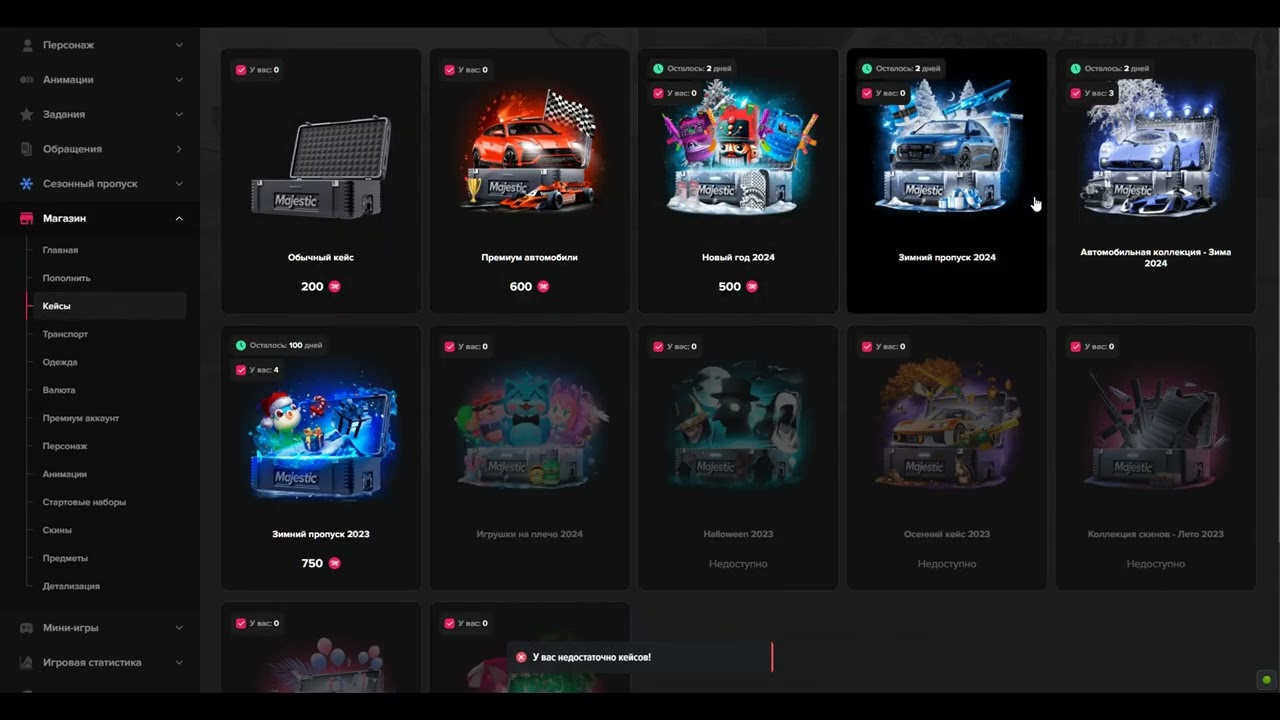The width and height of the screenshot is (1280, 720).
Task: Toggle the owned checkbox on Премиум автомобили
Action: [449, 70]
